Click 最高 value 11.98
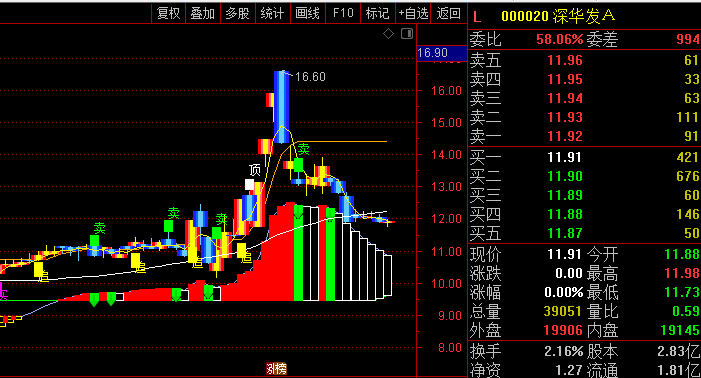This screenshot has width=701, height=378. tap(682, 273)
